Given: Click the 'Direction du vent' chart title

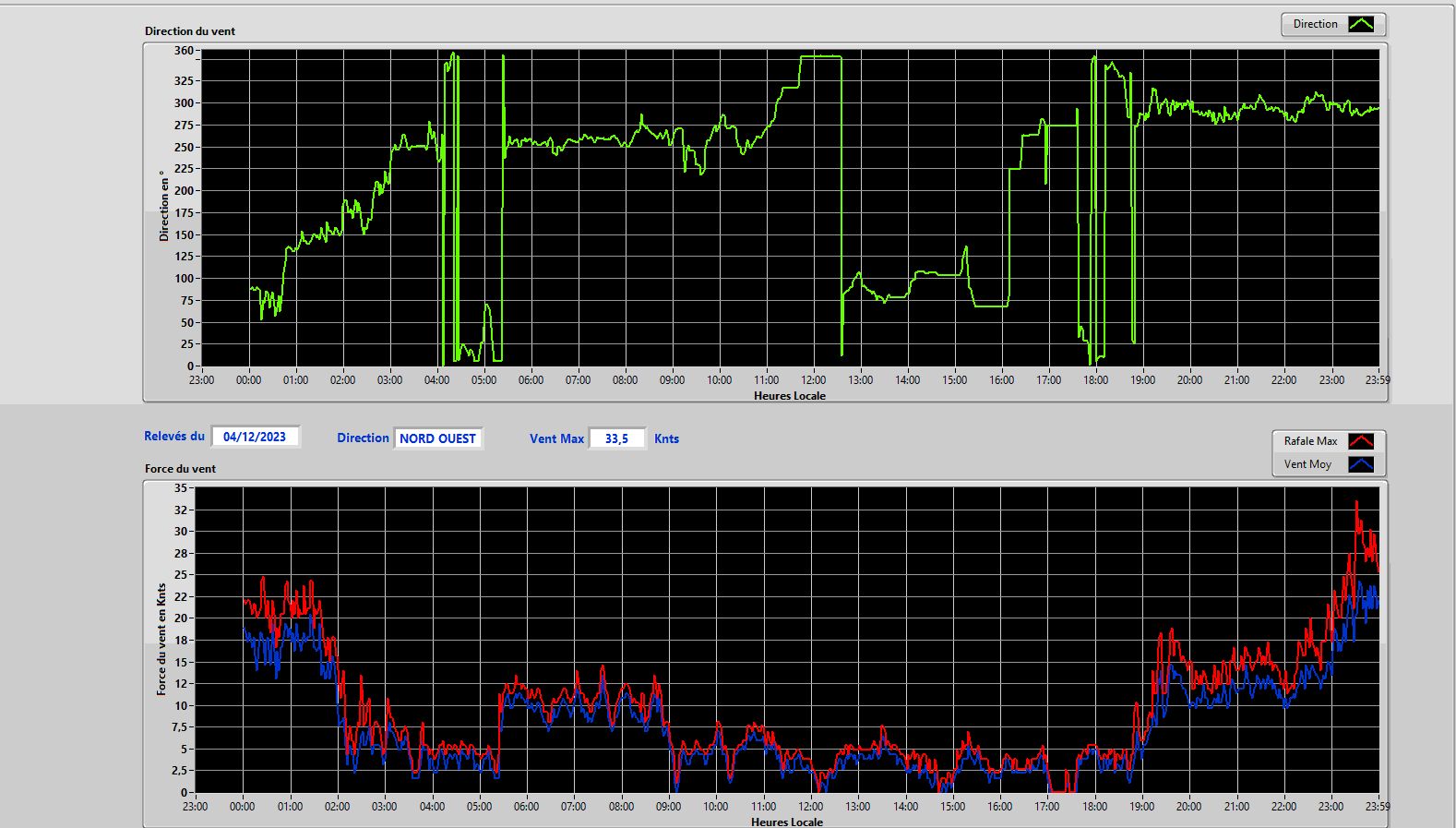Looking at the screenshot, I should 190,31.
